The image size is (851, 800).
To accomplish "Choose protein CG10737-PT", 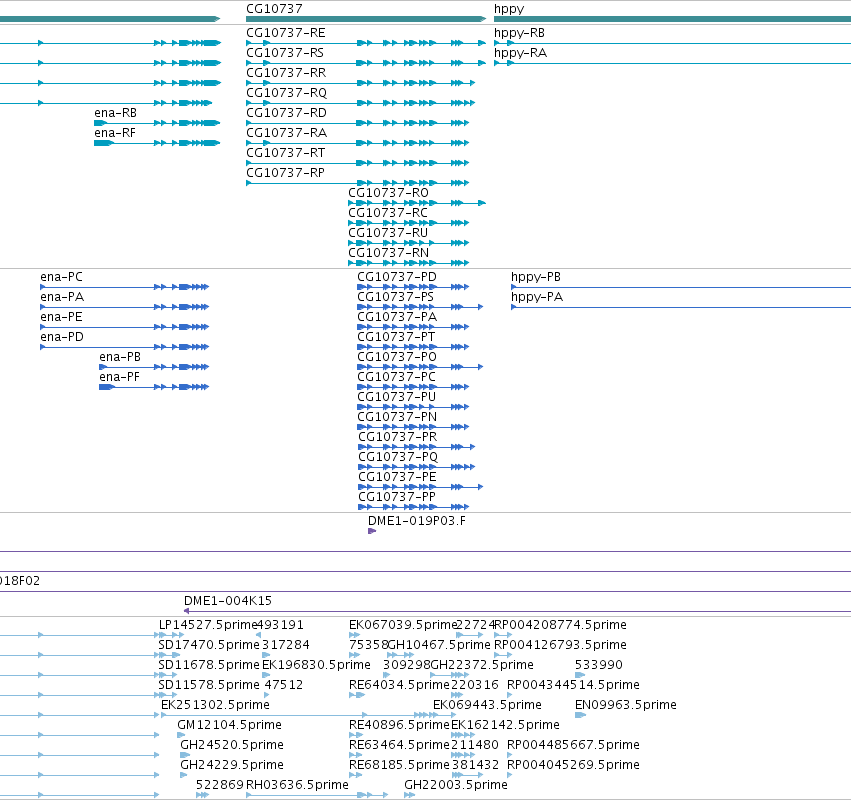I will point(396,337).
